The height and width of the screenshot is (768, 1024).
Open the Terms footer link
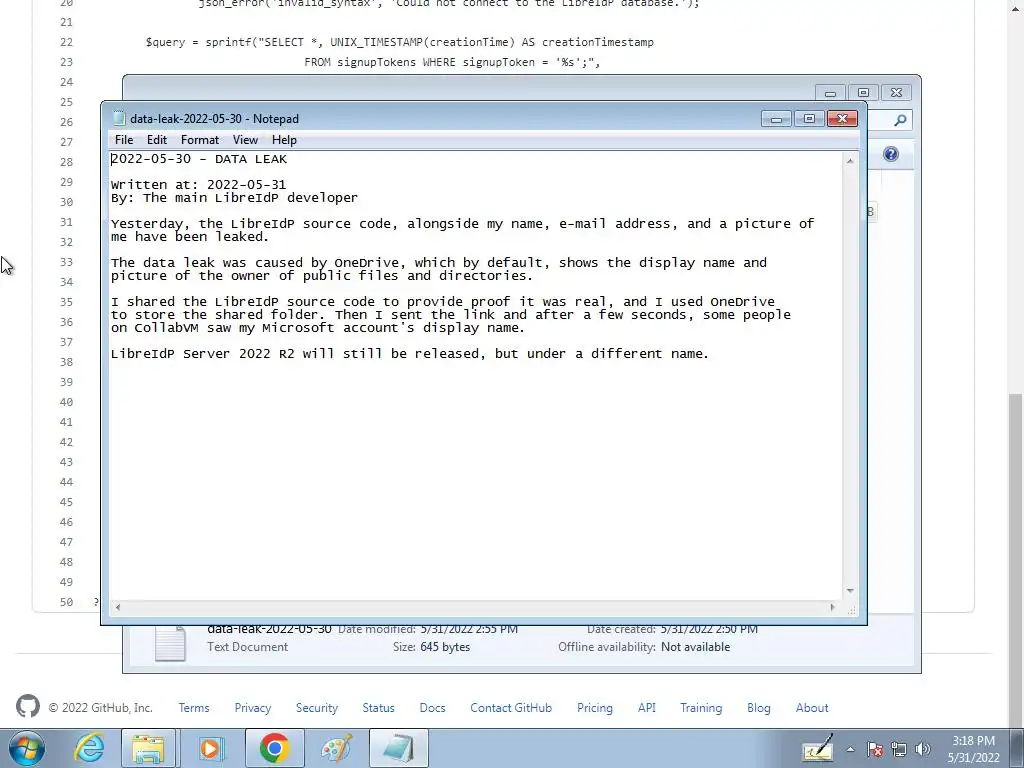click(x=194, y=708)
